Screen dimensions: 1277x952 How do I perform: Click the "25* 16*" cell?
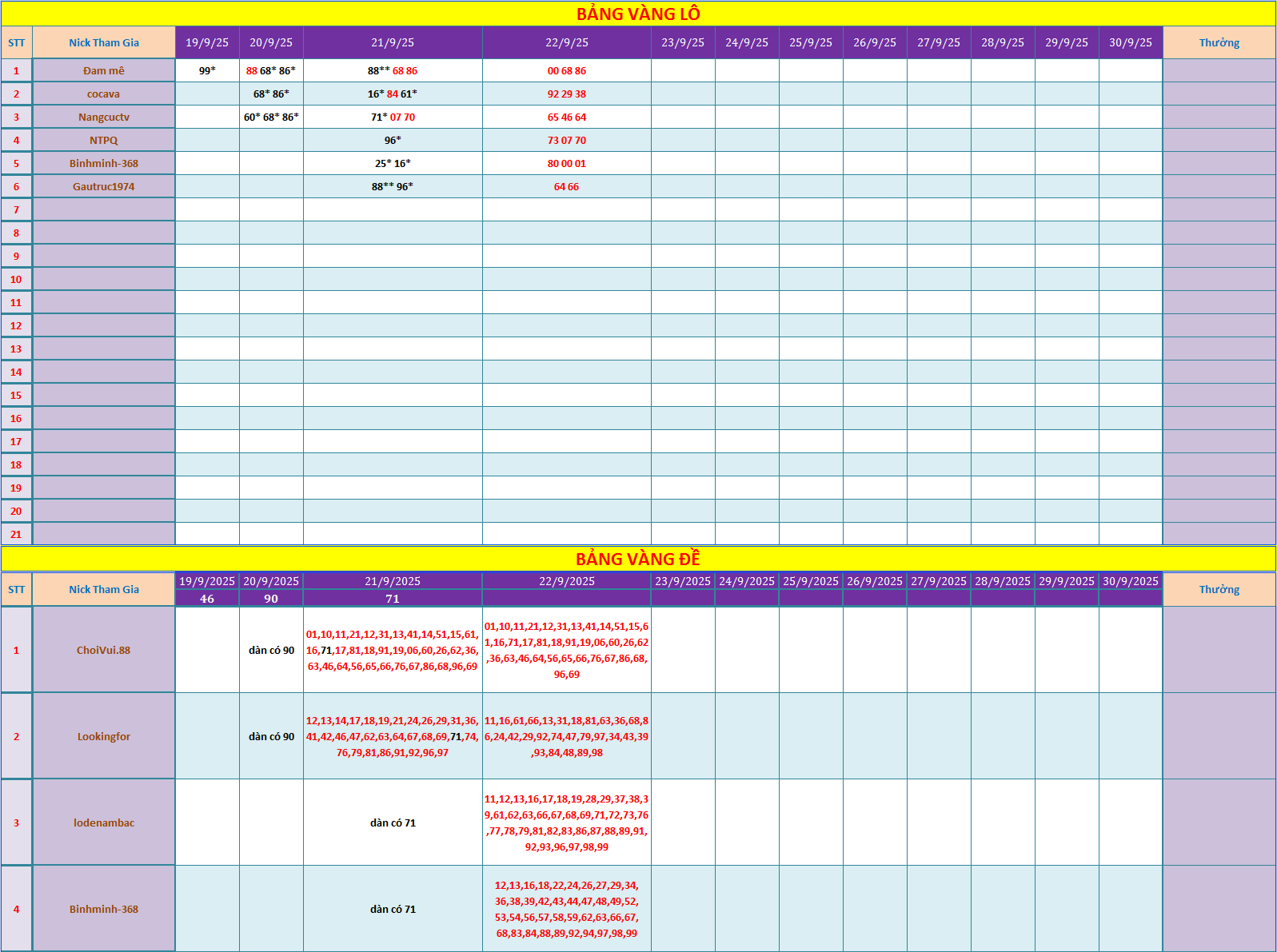393,163
